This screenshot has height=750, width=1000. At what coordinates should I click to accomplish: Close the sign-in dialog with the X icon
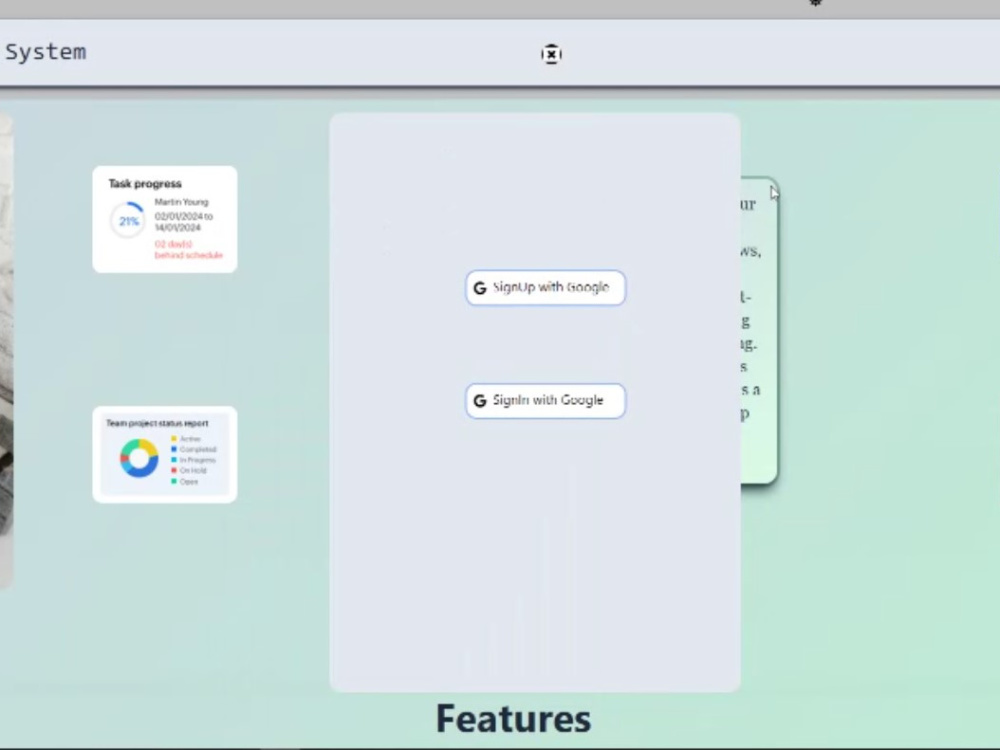tap(551, 54)
